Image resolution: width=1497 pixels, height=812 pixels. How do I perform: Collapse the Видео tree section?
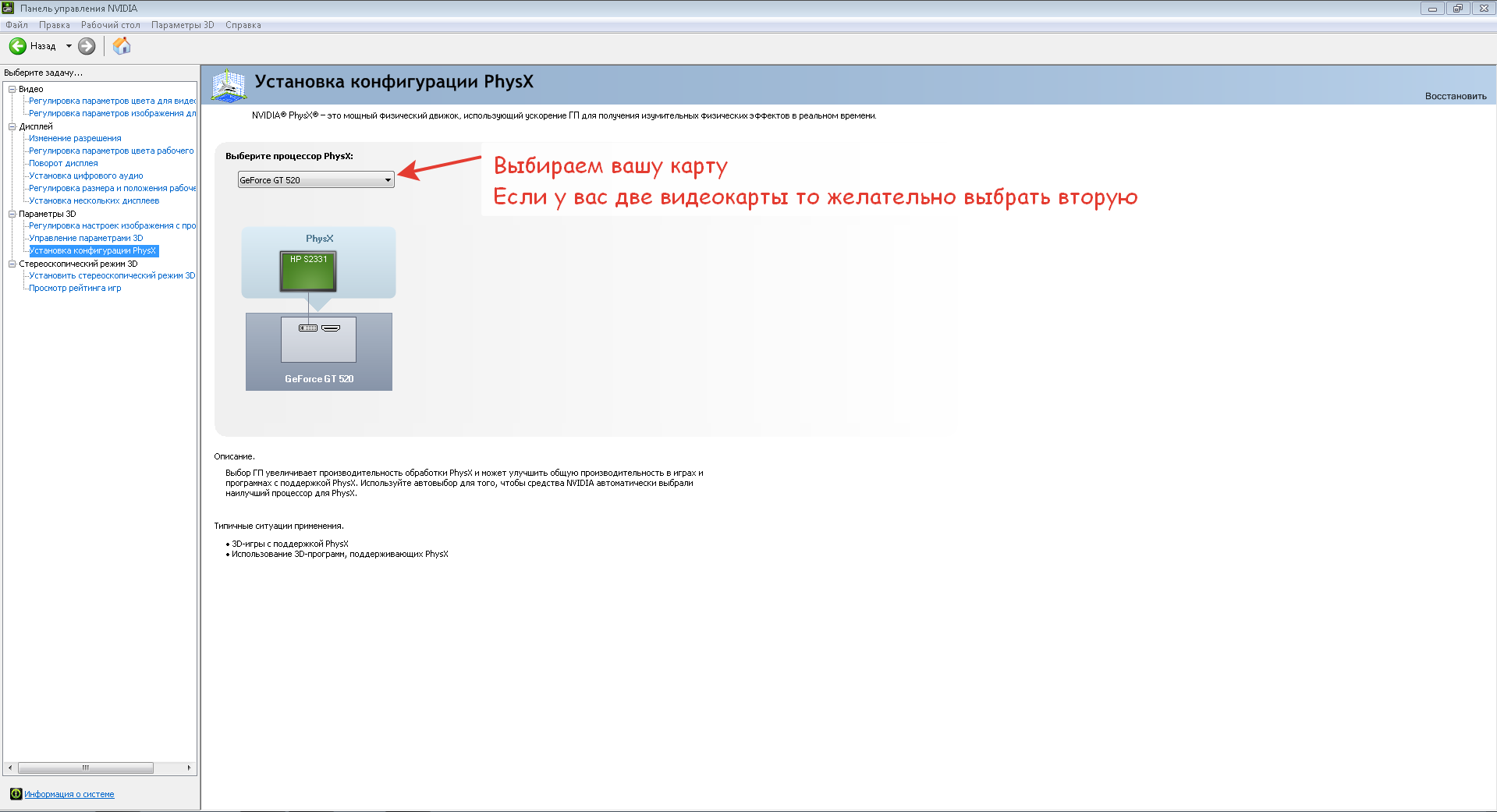12,89
